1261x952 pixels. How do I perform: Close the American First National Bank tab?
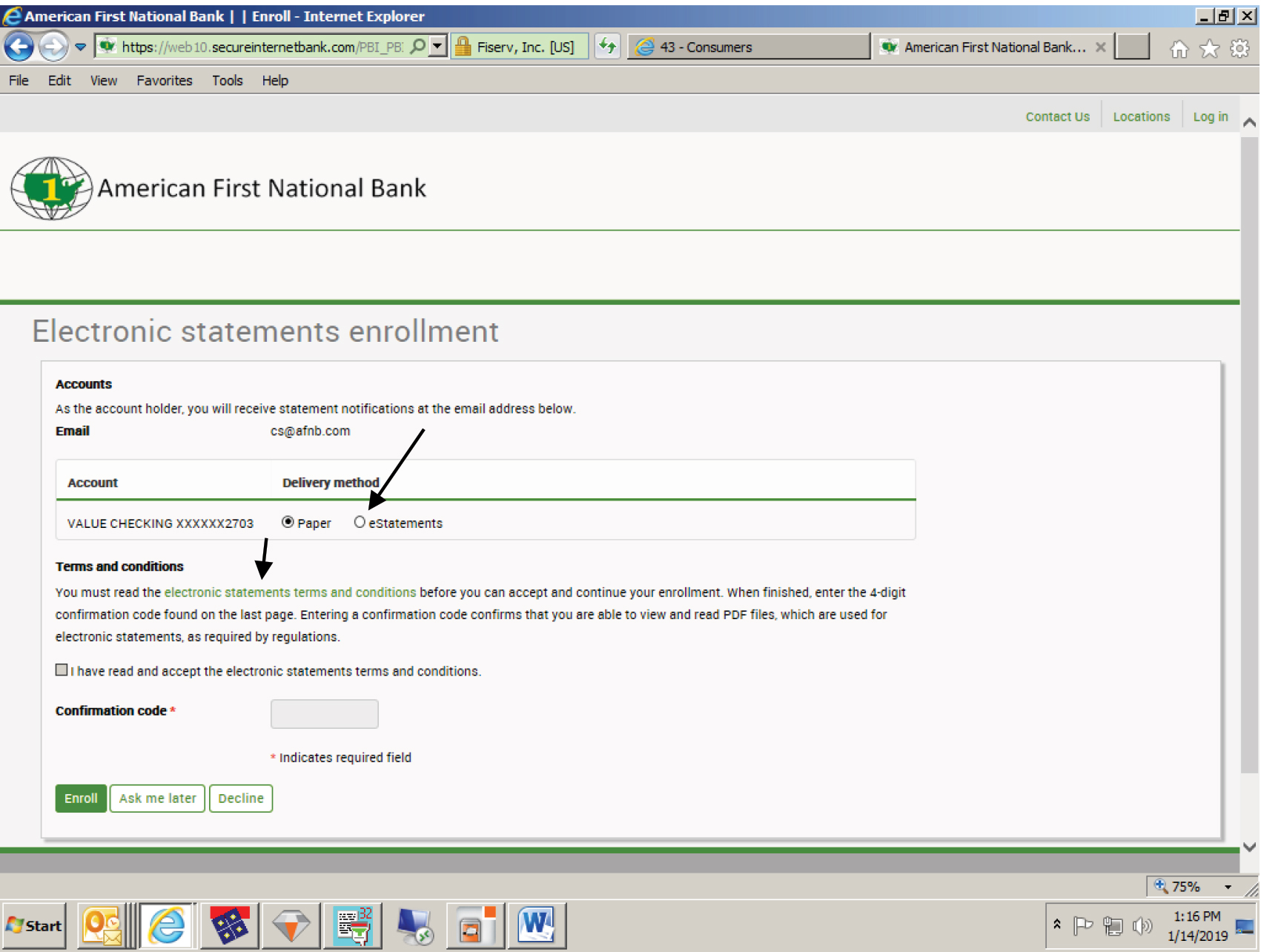tap(1101, 47)
